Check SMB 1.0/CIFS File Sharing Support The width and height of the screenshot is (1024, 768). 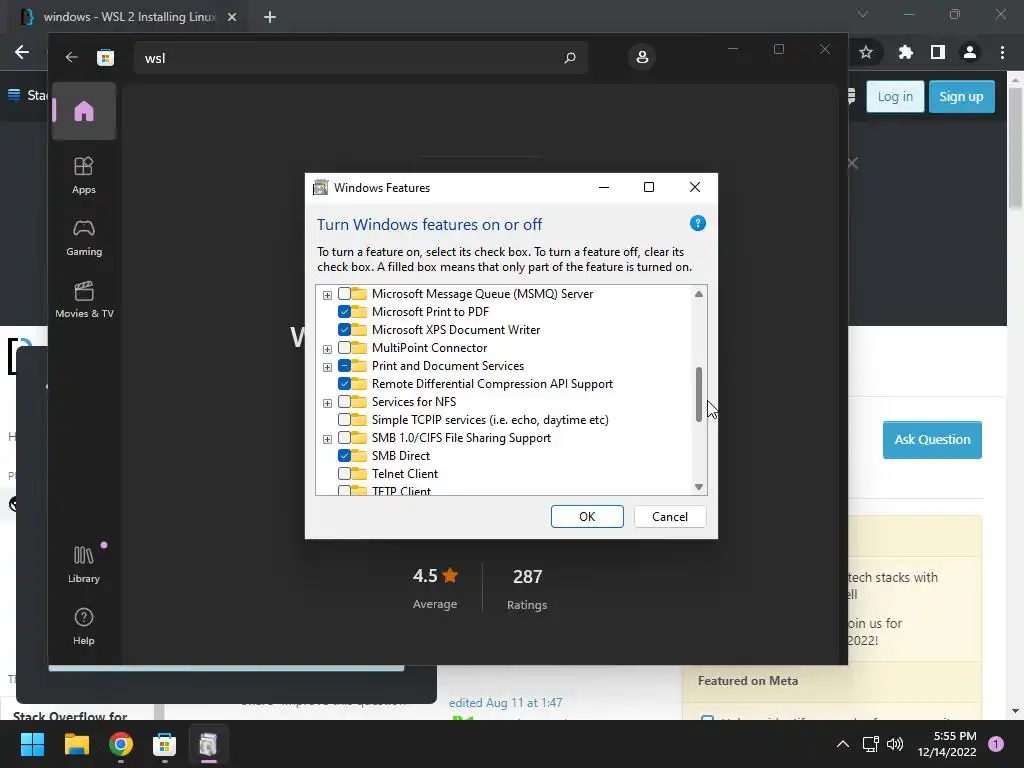344,438
